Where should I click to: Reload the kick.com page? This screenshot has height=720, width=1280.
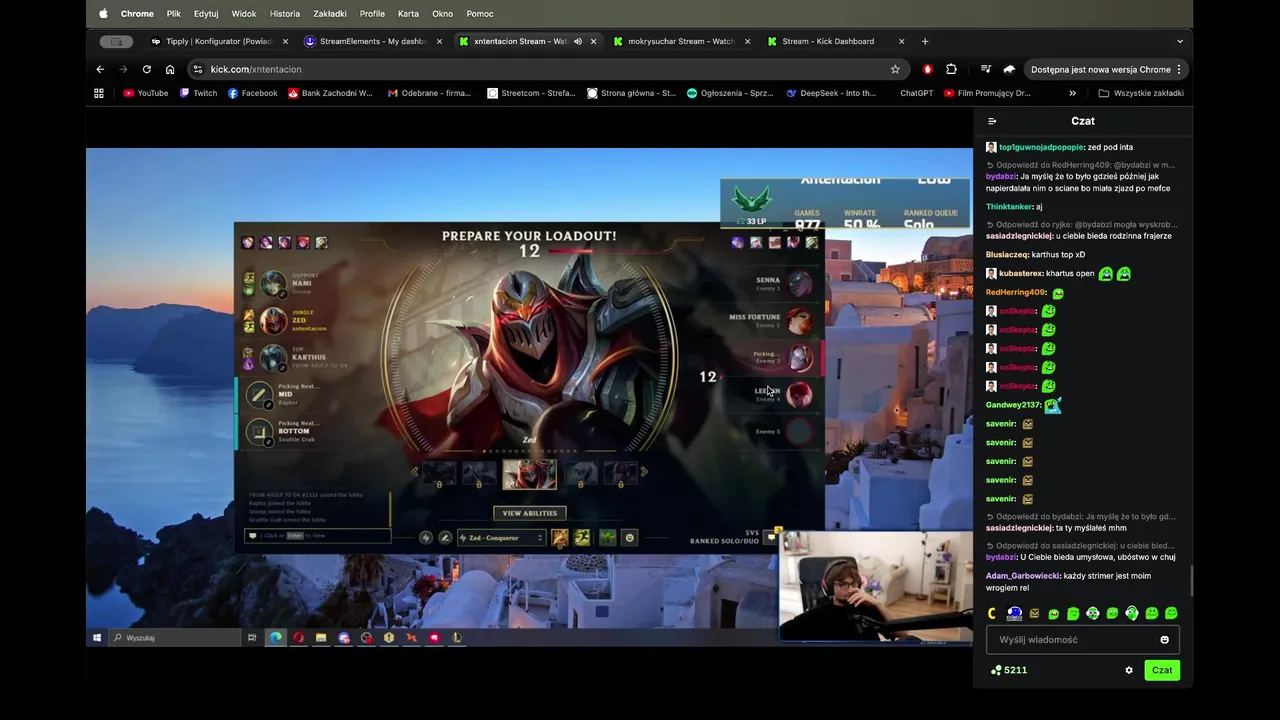[x=146, y=69]
